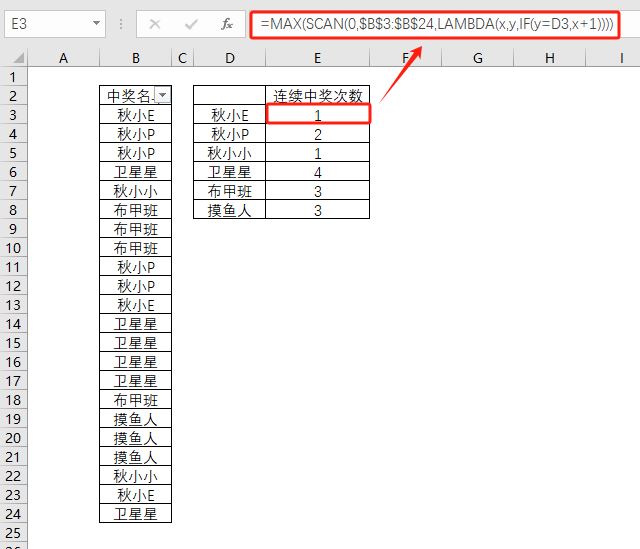Select cell E7 showing 3

(318, 191)
